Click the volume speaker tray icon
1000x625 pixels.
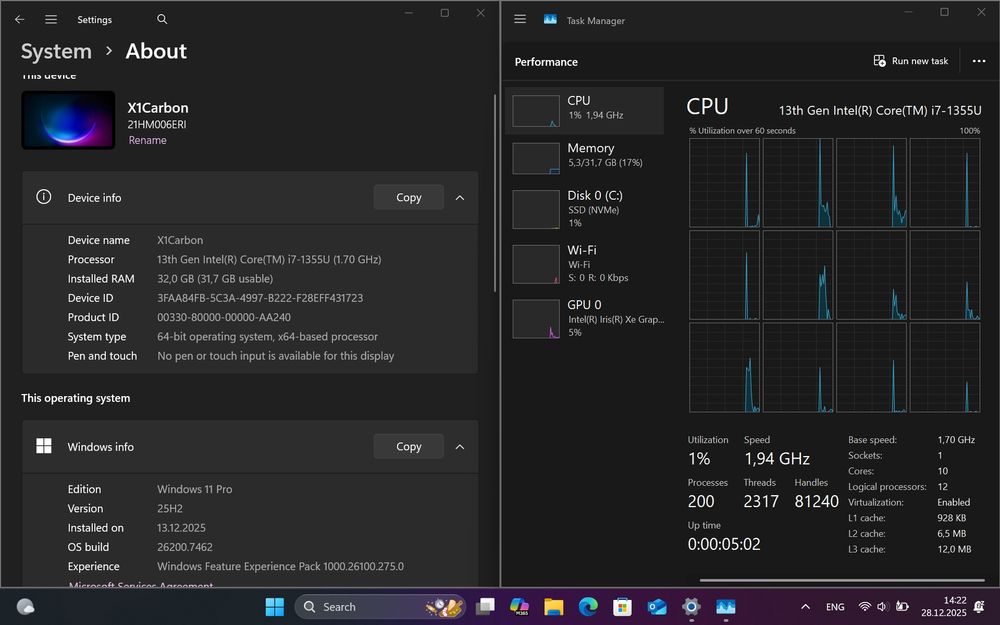[x=882, y=607]
